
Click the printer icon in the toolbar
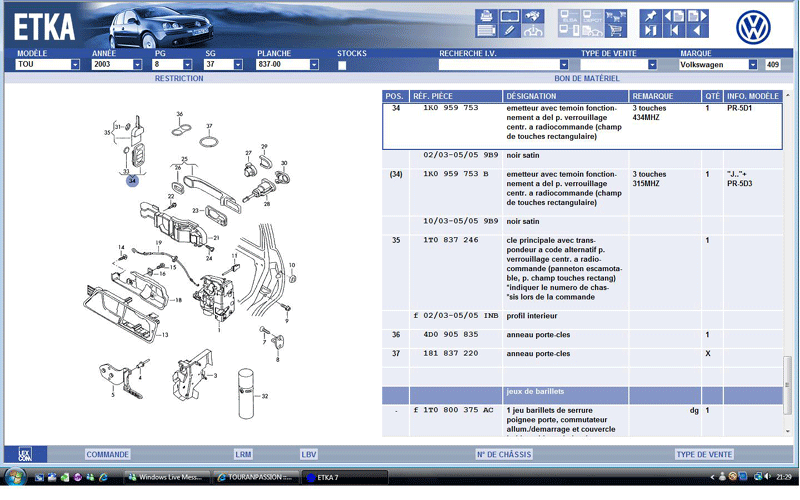pos(486,16)
